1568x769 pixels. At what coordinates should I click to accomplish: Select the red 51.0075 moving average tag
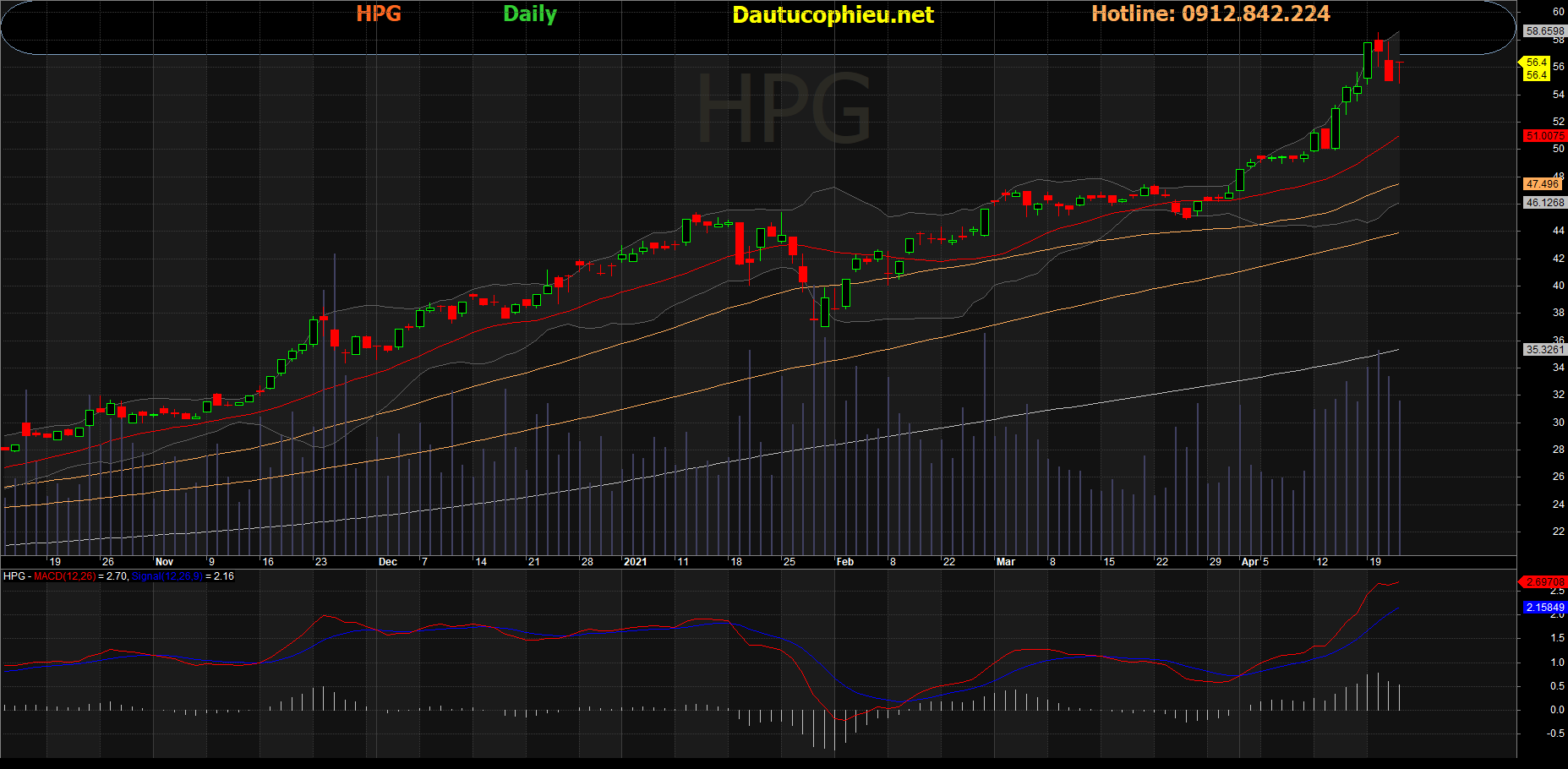(1544, 136)
